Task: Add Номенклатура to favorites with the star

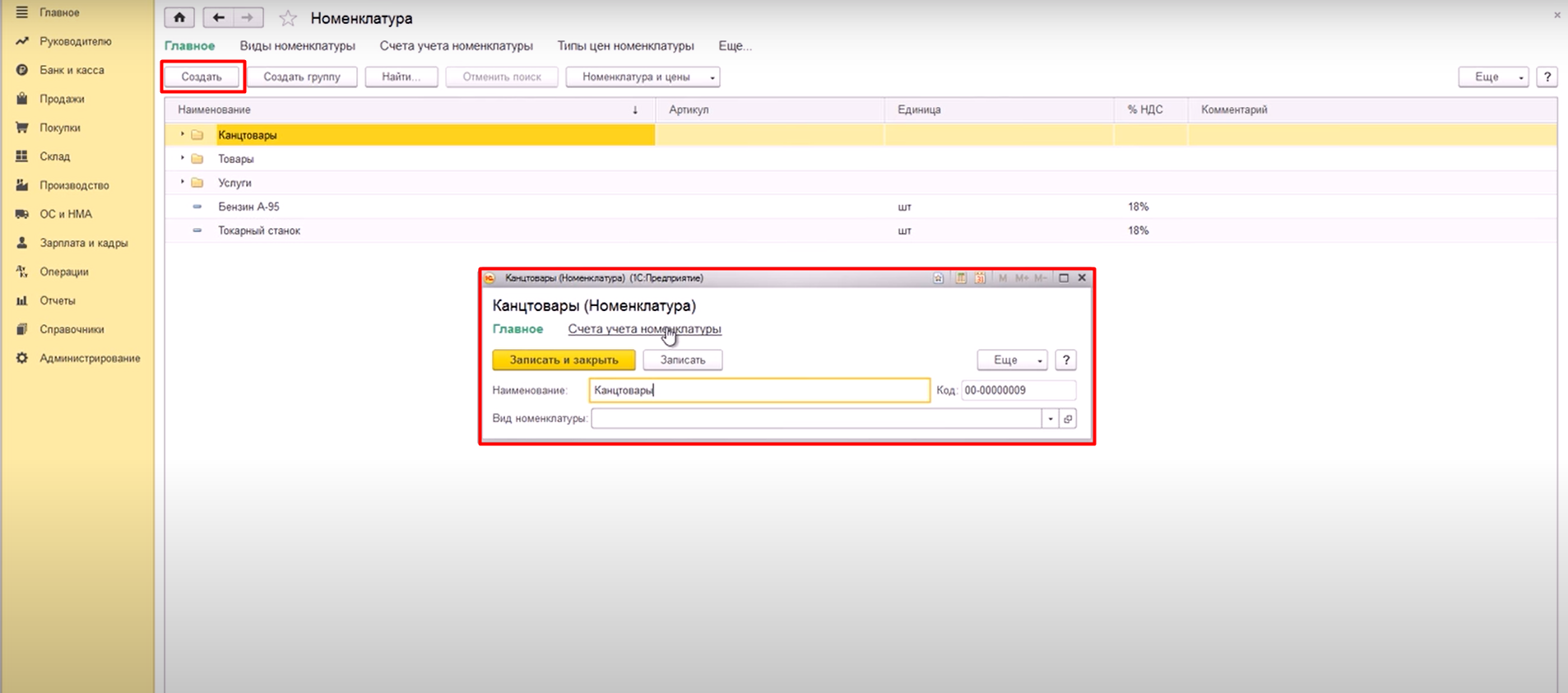Action: pos(288,18)
